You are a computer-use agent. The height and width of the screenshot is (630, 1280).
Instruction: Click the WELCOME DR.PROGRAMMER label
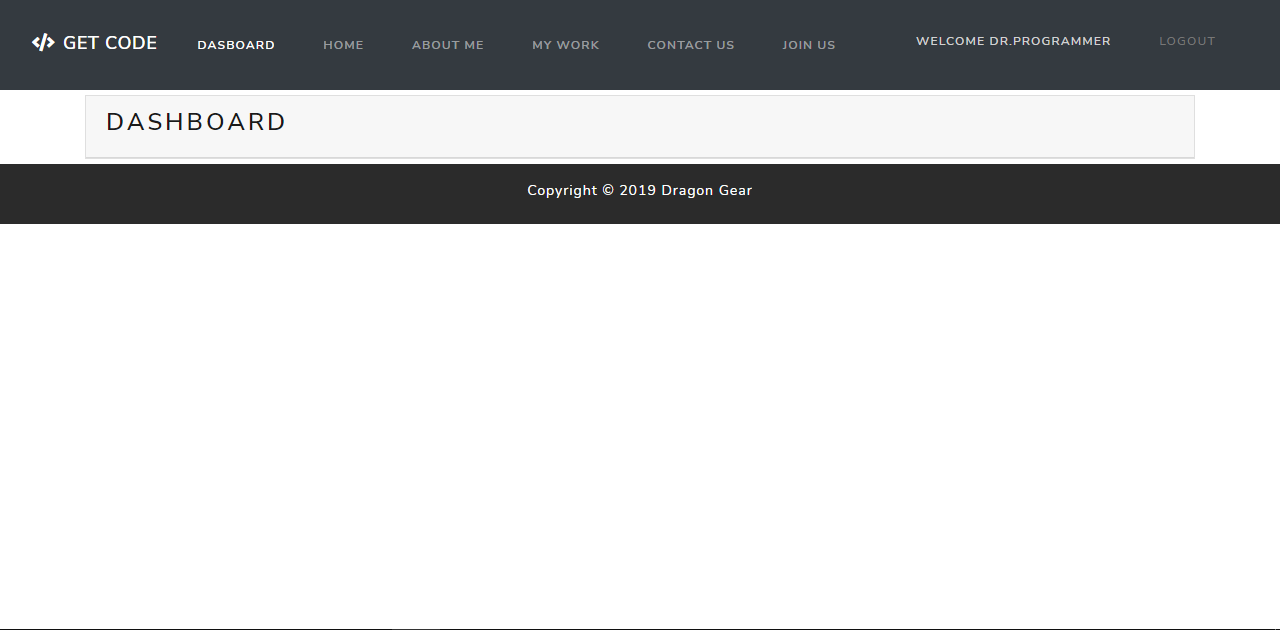[1013, 41]
